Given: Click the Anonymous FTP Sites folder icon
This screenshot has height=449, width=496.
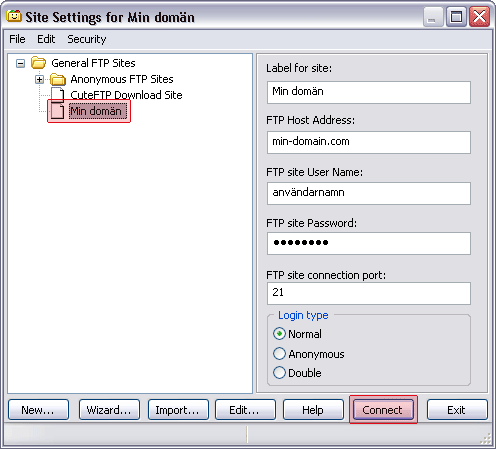Looking at the screenshot, I should tap(58, 79).
